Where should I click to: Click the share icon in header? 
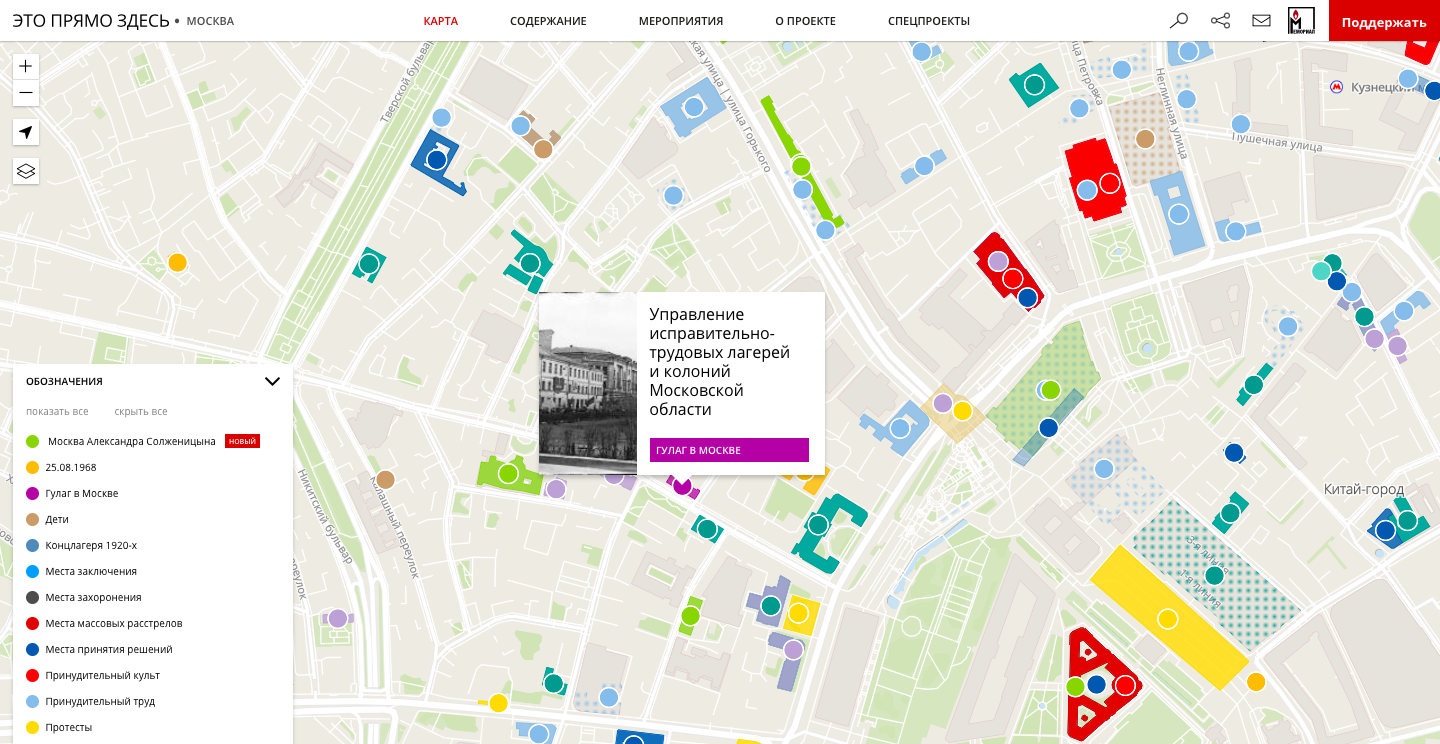(1220, 21)
